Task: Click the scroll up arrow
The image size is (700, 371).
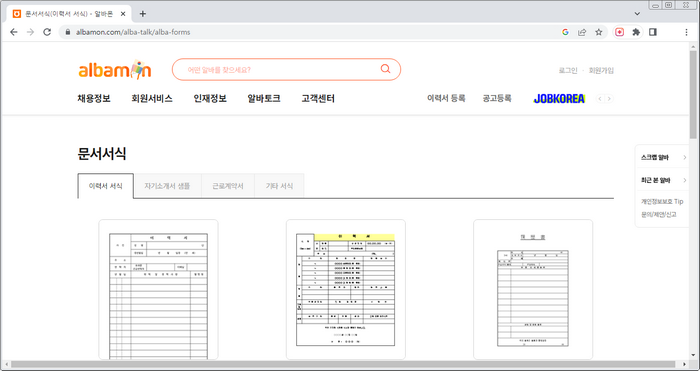Action: [693, 46]
